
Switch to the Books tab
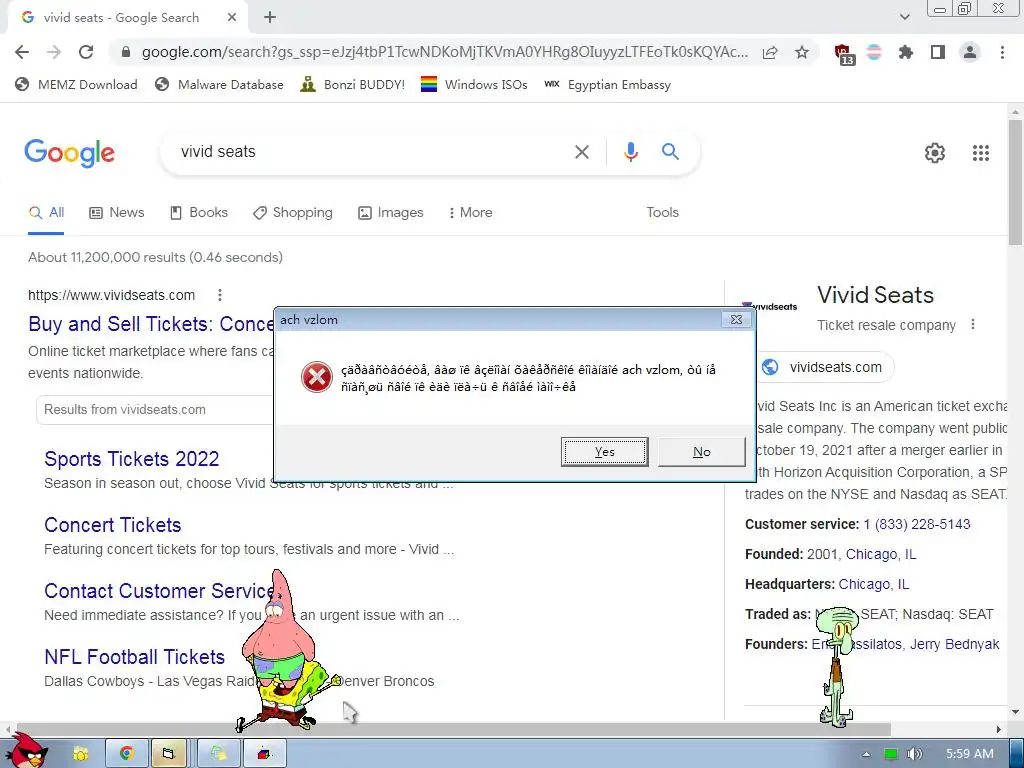coord(199,213)
